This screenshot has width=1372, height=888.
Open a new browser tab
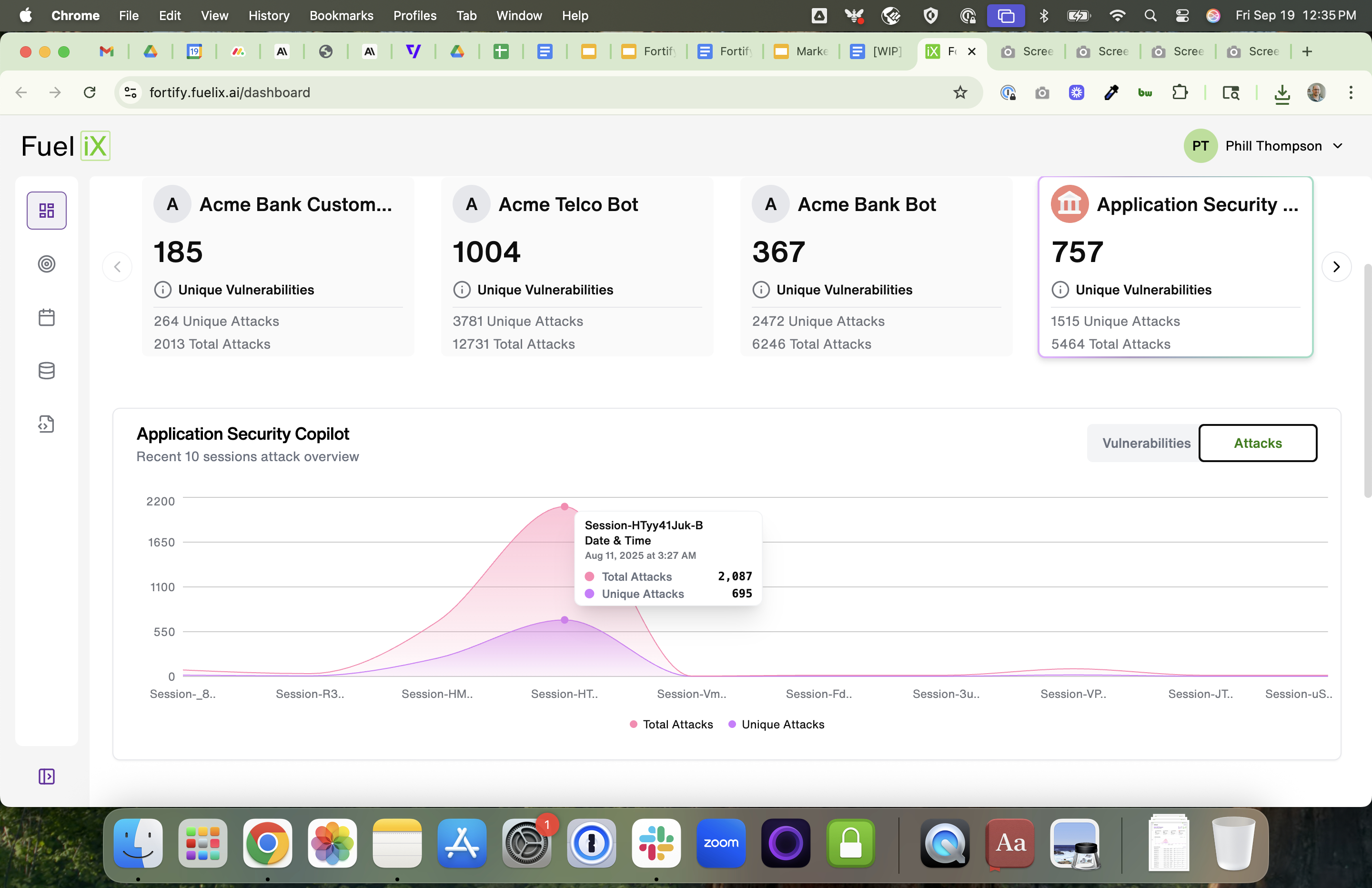[1307, 52]
